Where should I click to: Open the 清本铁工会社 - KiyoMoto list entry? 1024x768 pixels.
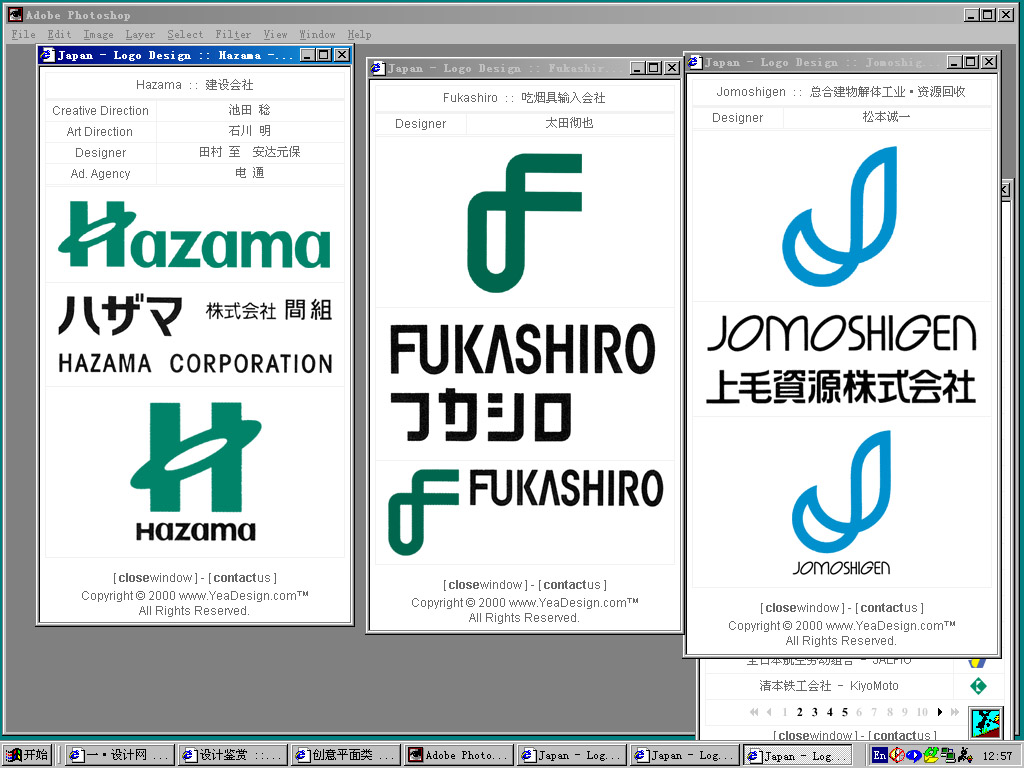tap(829, 686)
